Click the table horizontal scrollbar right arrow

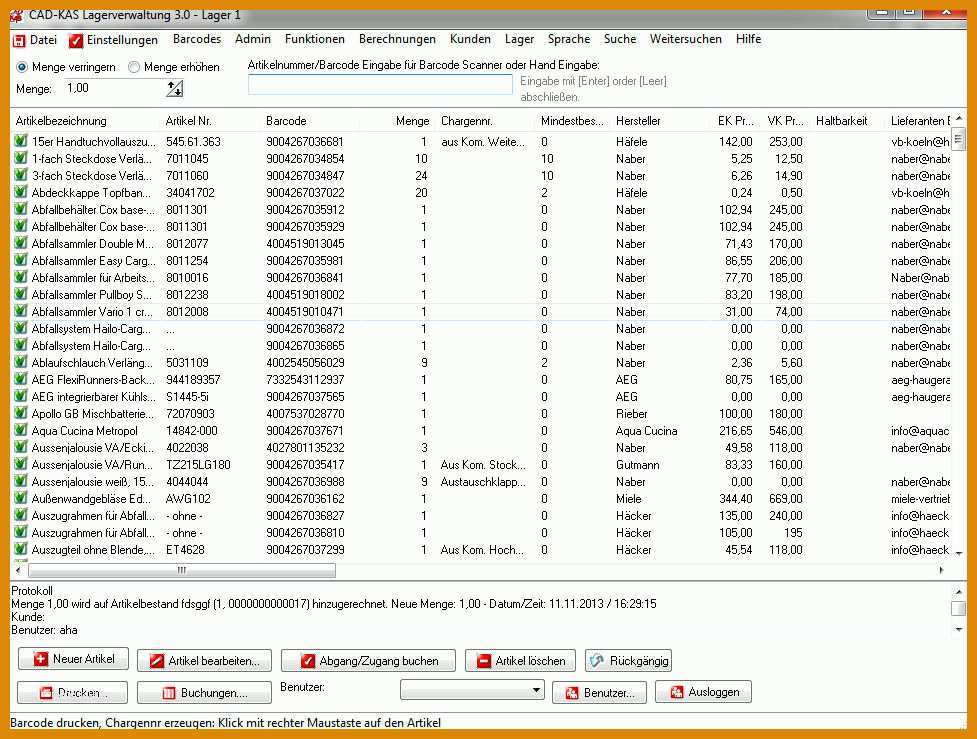[x=941, y=570]
